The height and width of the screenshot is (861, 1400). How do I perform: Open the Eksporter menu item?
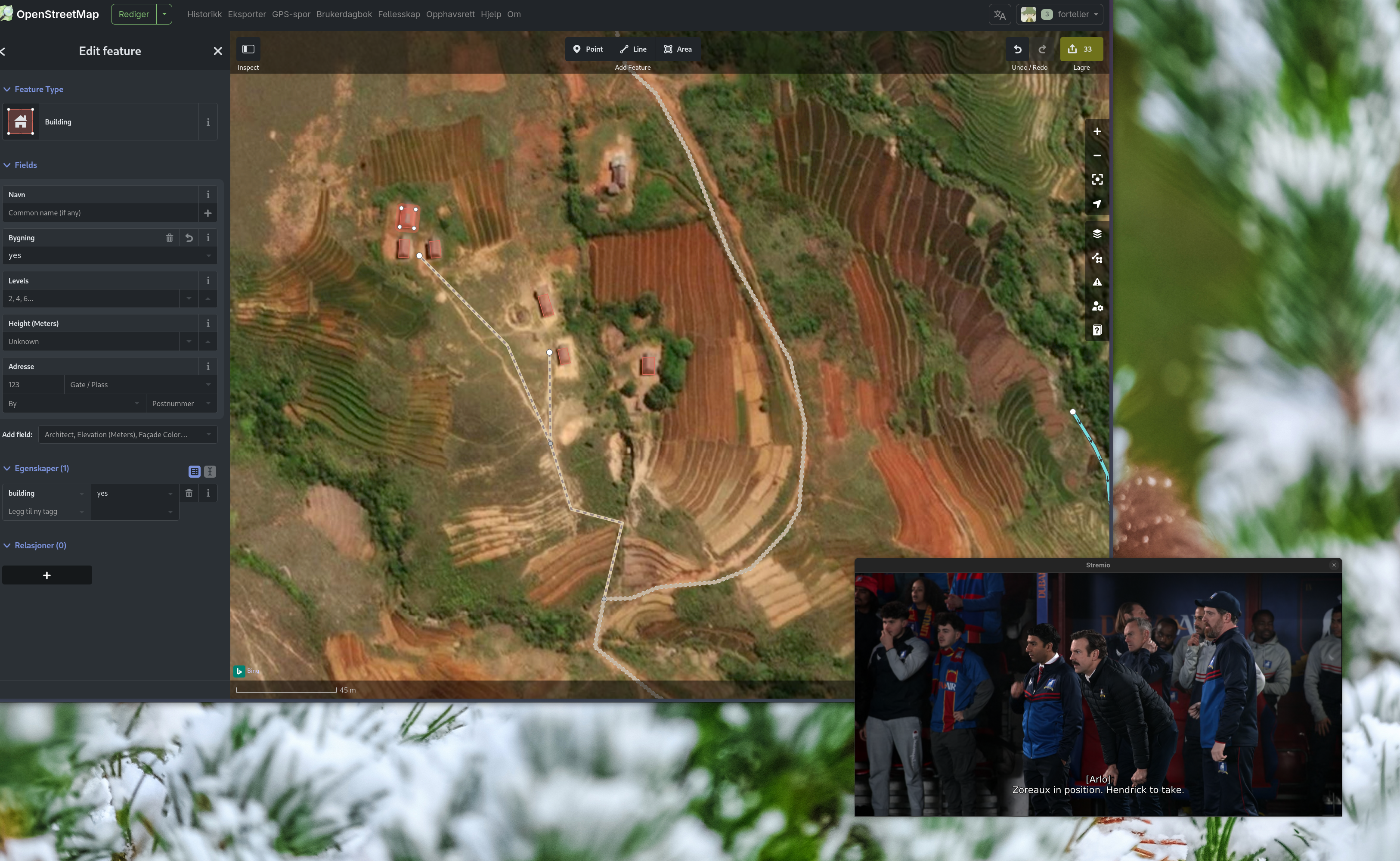tap(246, 14)
